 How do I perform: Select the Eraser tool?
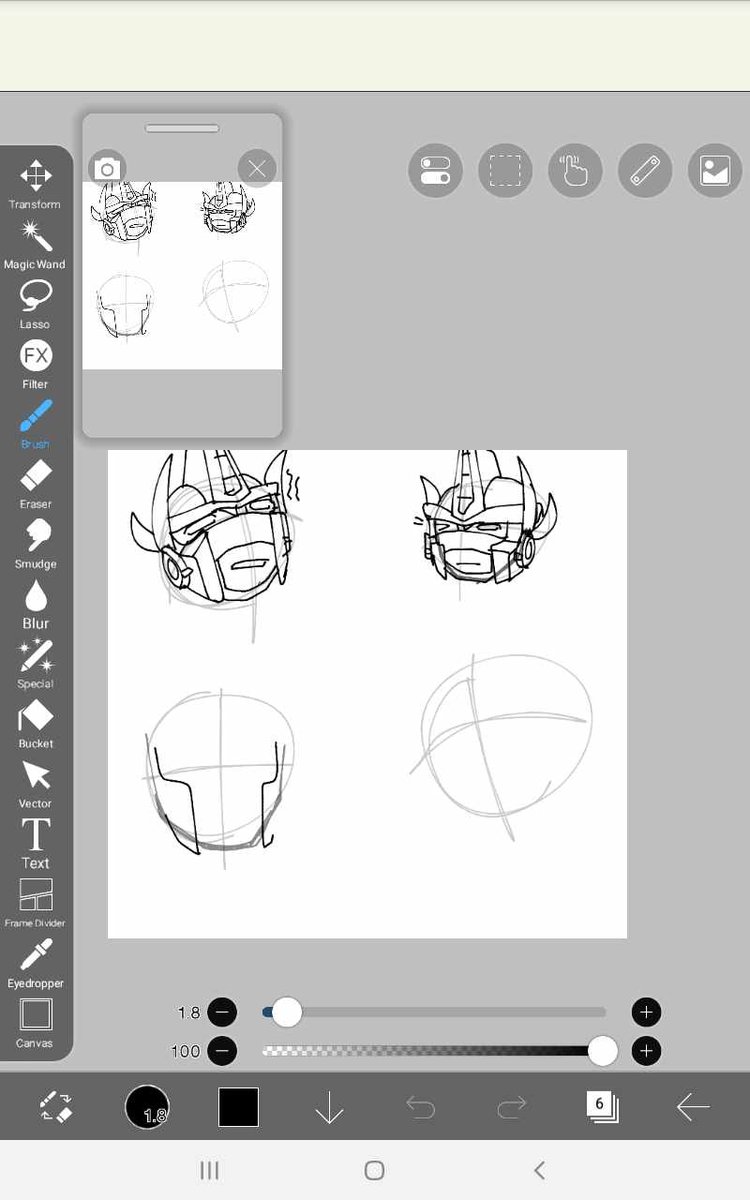[35, 484]
